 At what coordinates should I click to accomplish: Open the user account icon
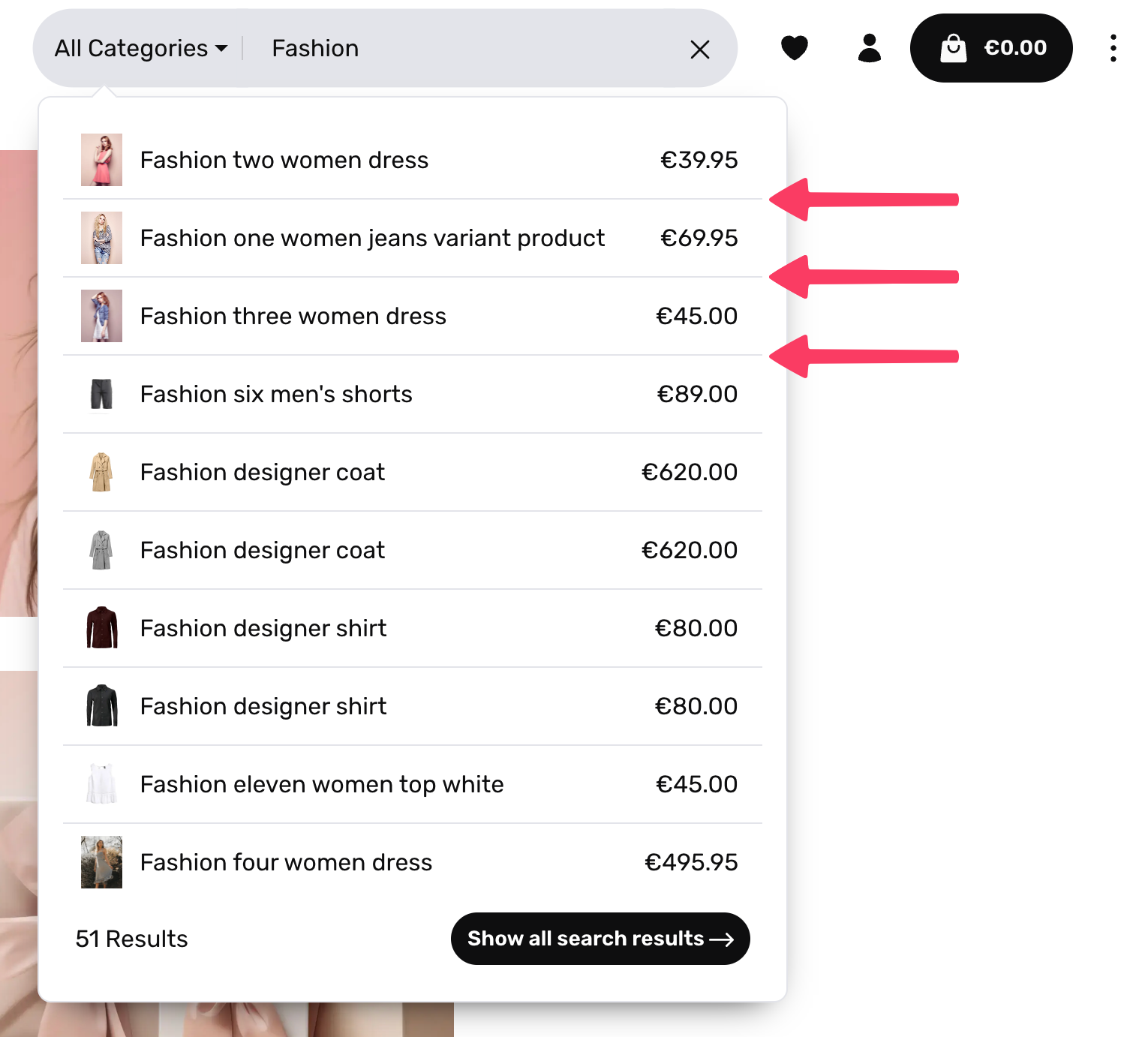869,48
